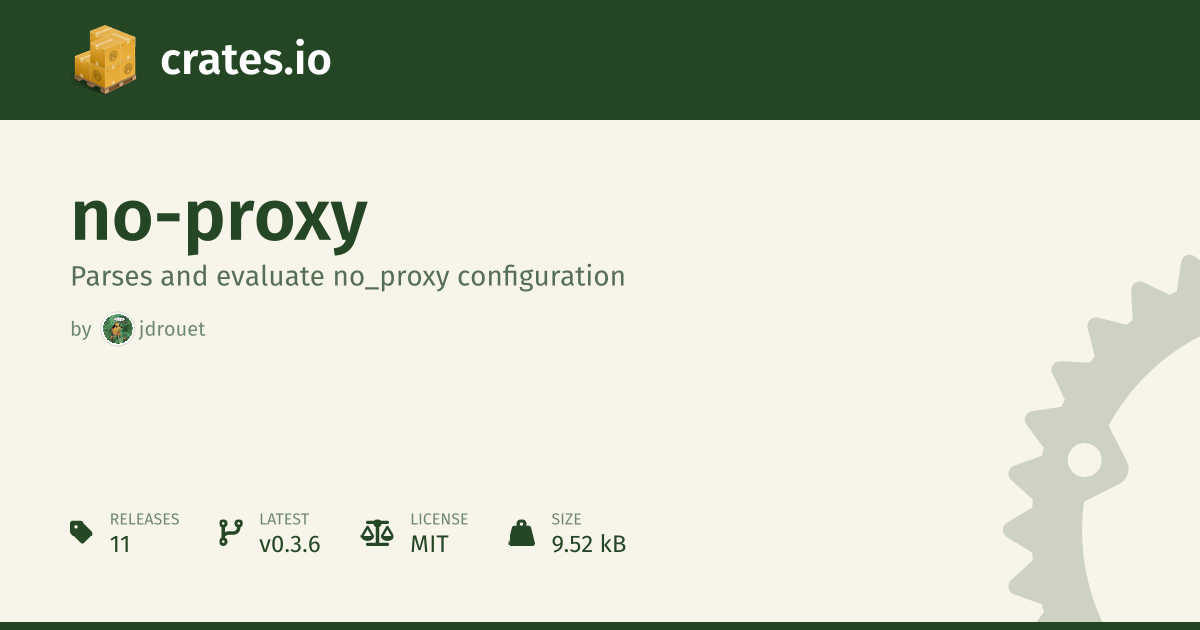This screenshot has height=630, width=1200.
Task: Click the word "by" before the author
Action: coord(81,329)
